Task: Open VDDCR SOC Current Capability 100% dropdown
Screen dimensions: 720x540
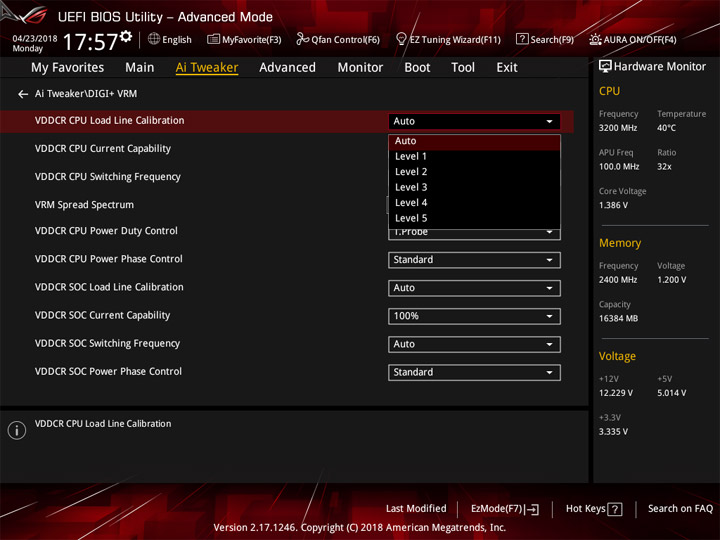Action: coord(474,316)
